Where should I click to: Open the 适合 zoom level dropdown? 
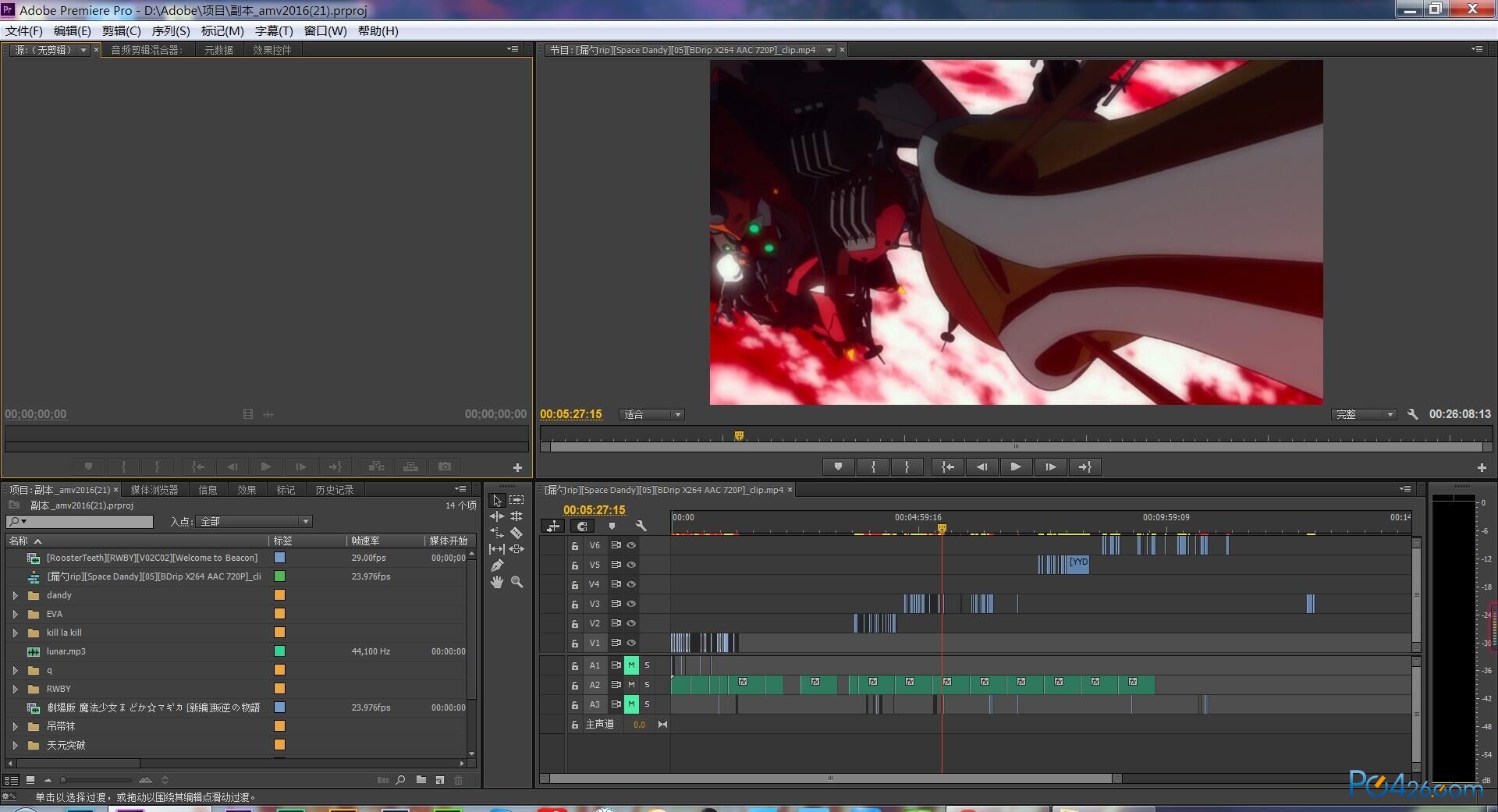(x=651, y=415)
